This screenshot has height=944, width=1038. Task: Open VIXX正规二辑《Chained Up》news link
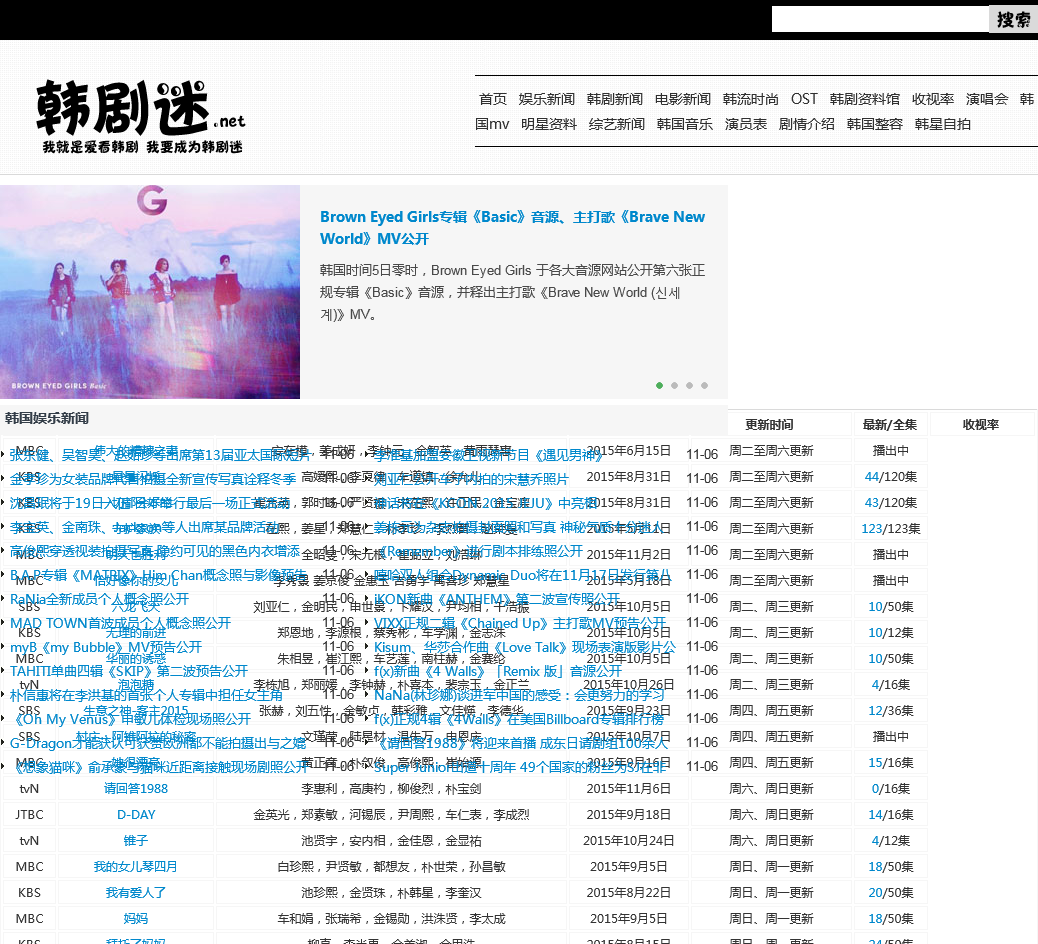pos(520,623)
